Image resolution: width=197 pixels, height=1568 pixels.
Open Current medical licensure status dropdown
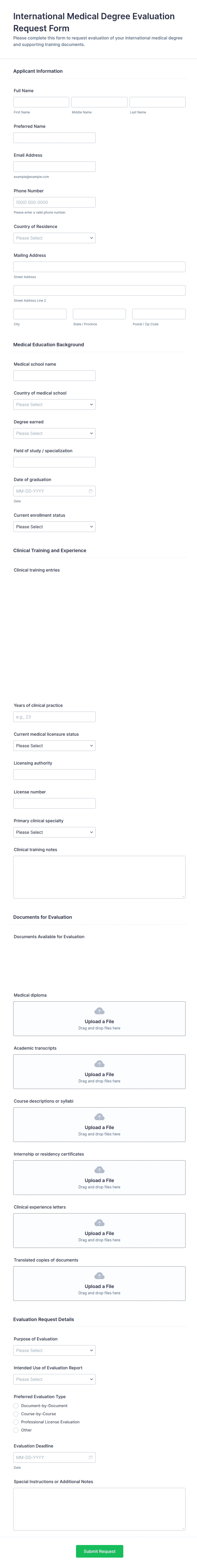pos(54,746)
